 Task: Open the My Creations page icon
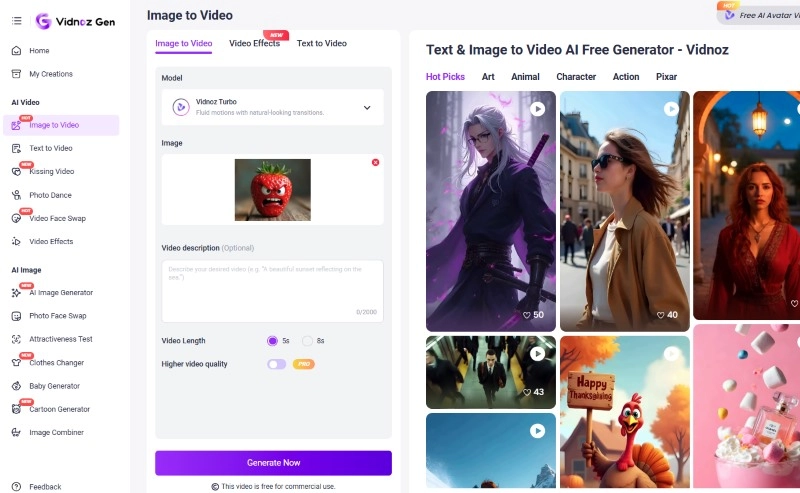point(16,74)
